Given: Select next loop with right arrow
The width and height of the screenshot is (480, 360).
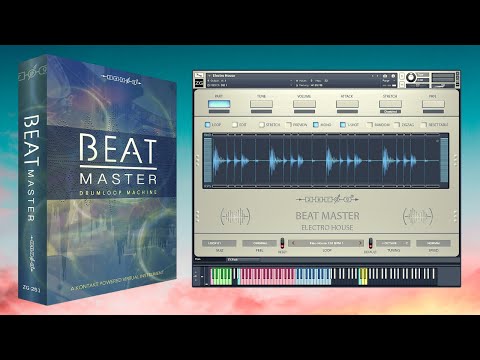Looking at the screenshot, I should pos(360,243).
